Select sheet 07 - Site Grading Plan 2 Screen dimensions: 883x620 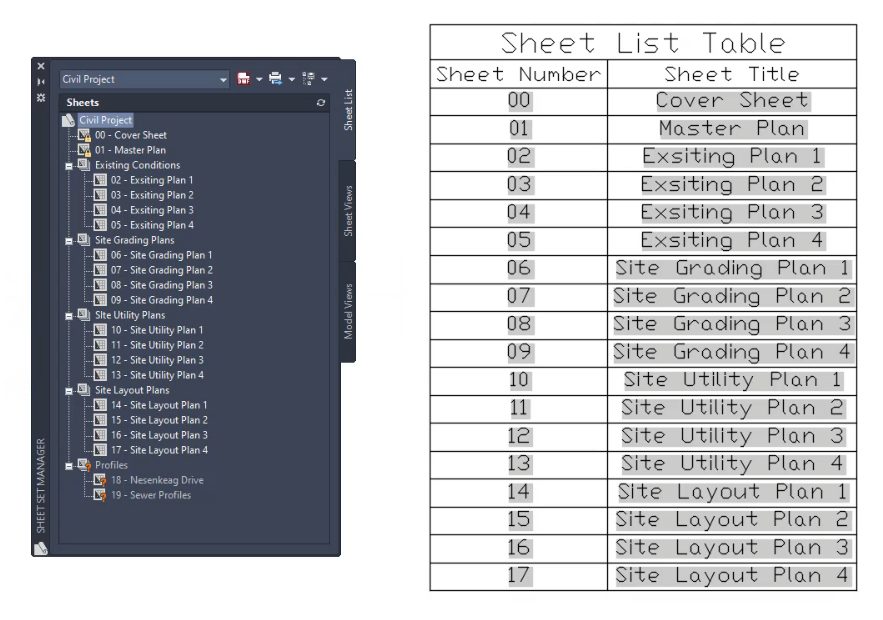(x=162, y=270)
